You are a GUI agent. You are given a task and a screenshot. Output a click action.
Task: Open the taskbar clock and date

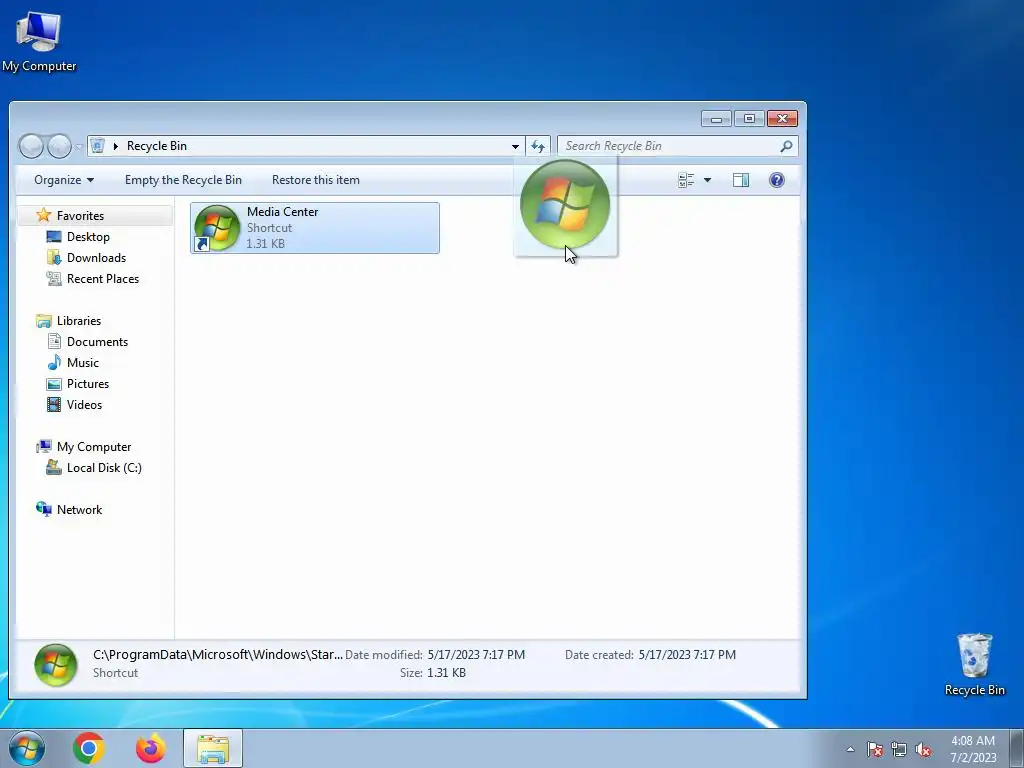click(x=973, y=749)
